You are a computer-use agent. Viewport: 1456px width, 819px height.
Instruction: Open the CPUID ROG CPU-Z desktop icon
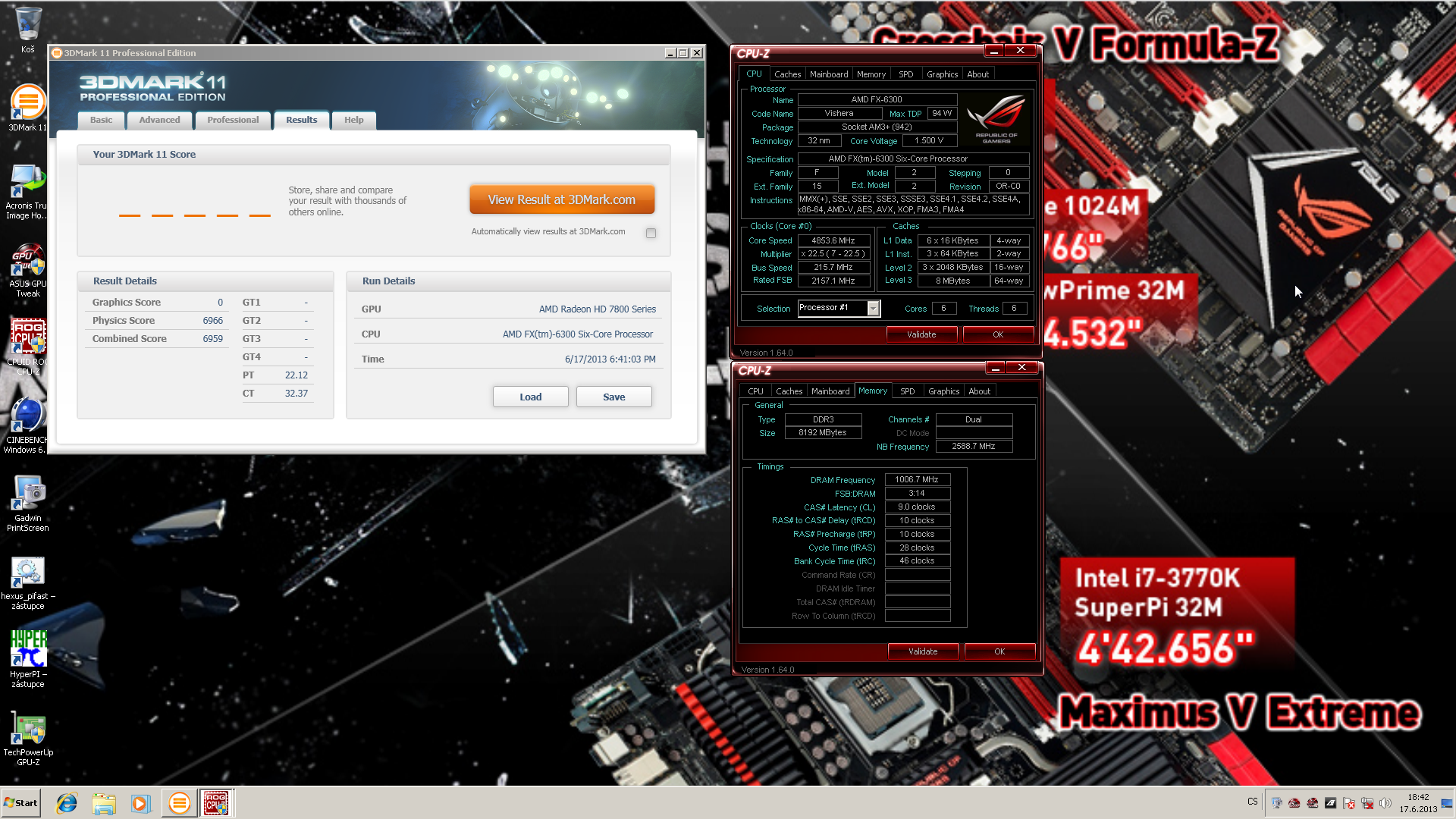click(28, 347)
